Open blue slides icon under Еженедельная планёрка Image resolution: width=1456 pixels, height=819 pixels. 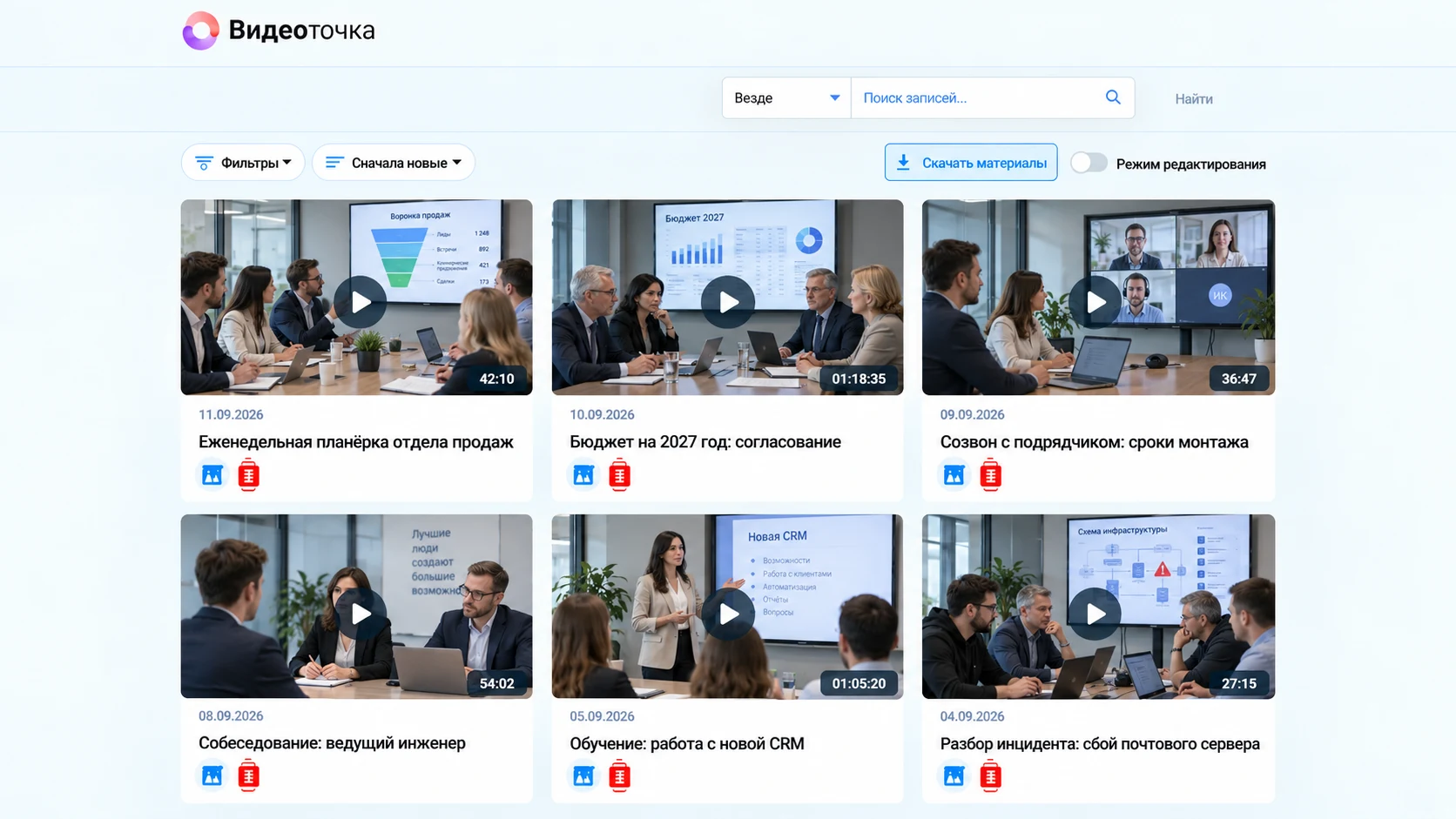click(212, 475)
